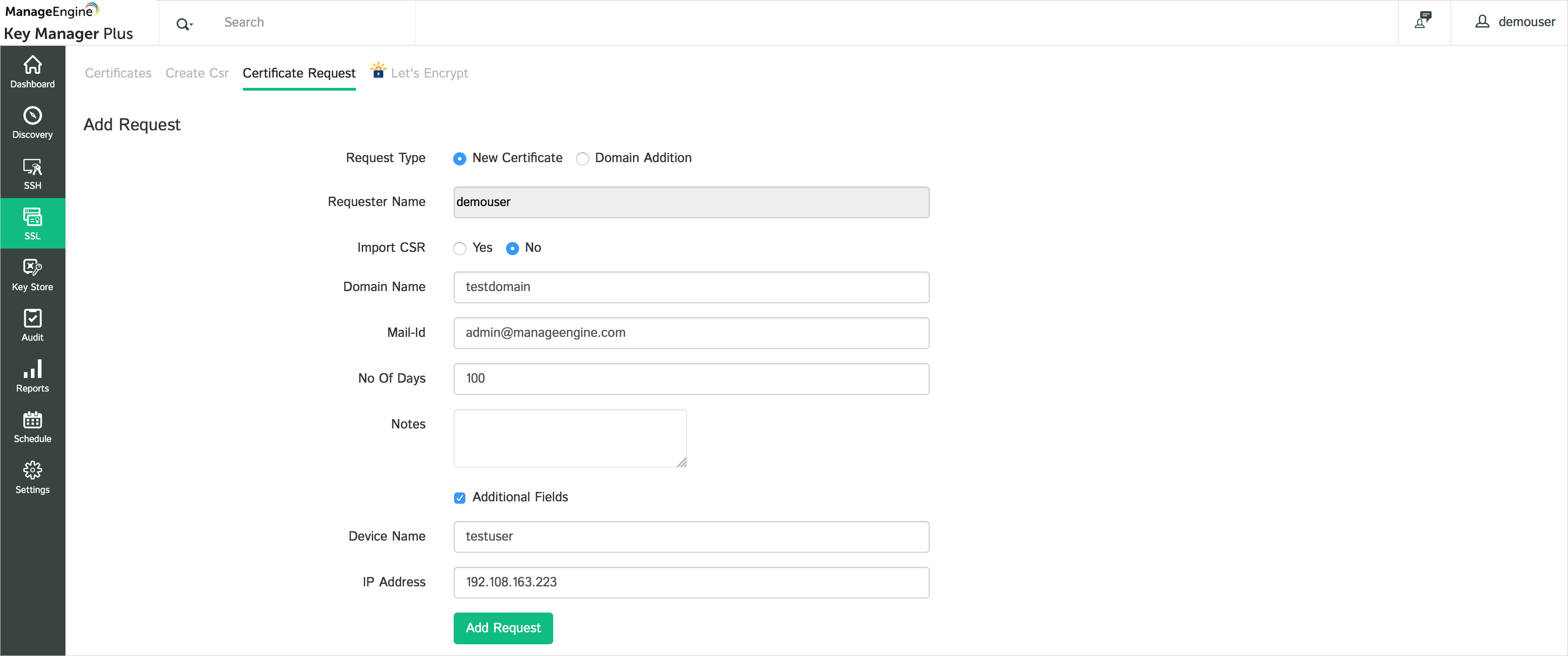Click the Notes text area
Screen dimensions: 1568x656
(x=570, y=438)
